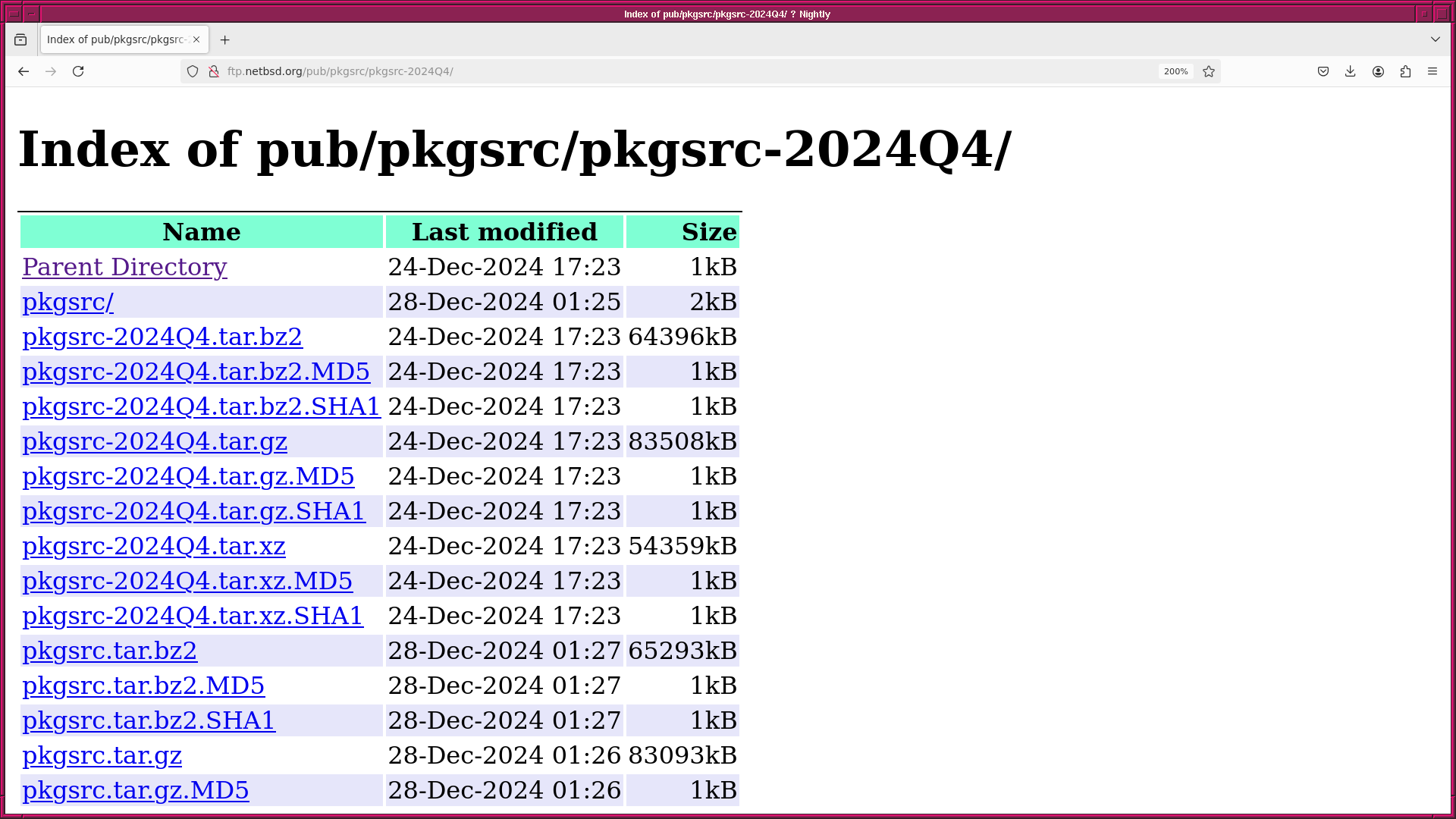The height and width of the screenshot is (819, 1456).
Task: Open the Firefox account menu
Action: pyautogui.click(x=1378, y=71)
